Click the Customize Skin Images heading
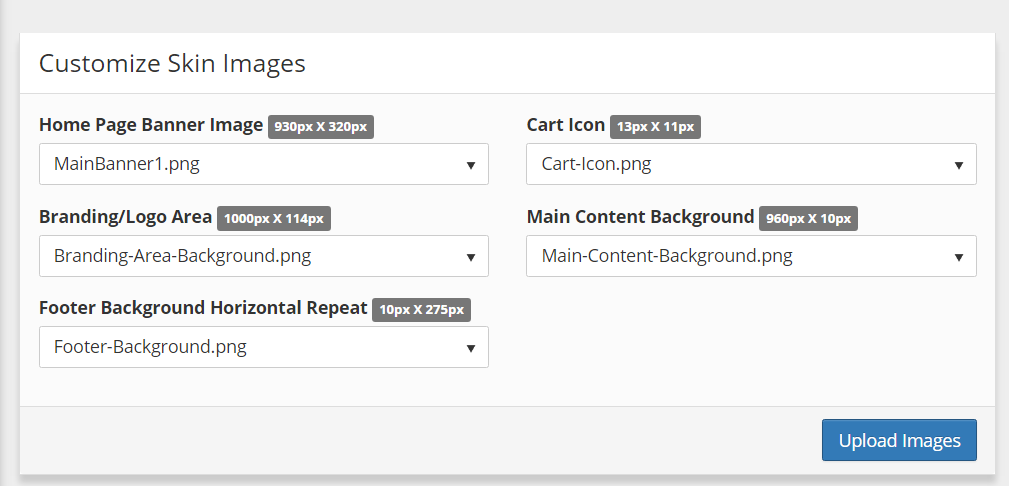Image resolution: width=1009 pixels, height=486 pixels. click(172, 64)
